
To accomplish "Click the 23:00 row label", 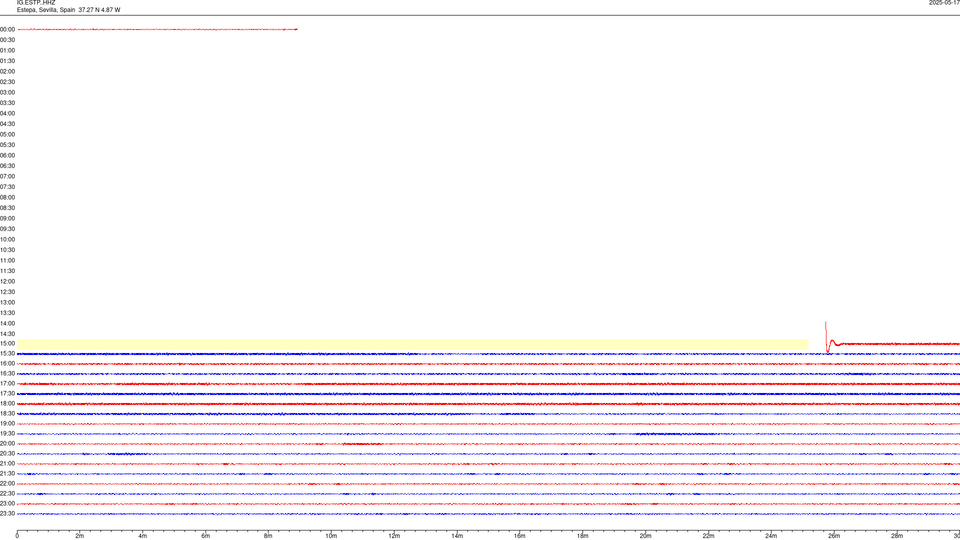I will [x=7, y=504].
